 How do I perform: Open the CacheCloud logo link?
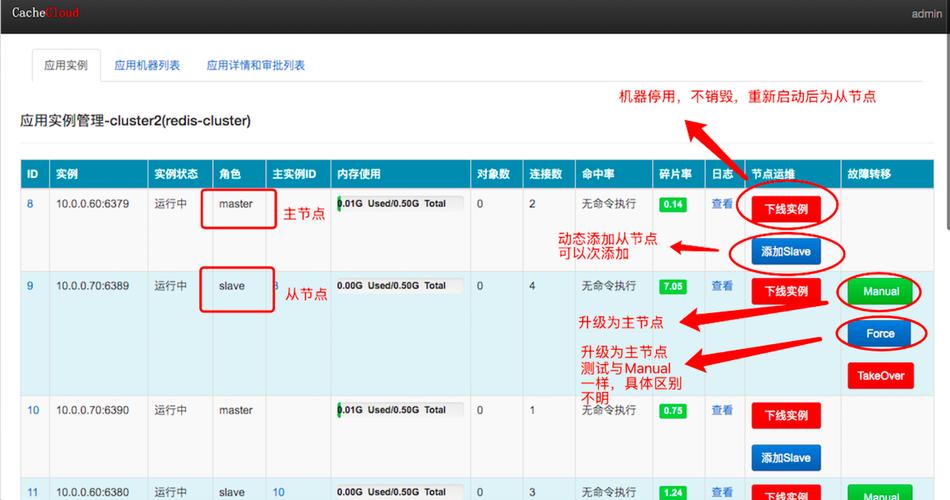click(x=45, y=13)
